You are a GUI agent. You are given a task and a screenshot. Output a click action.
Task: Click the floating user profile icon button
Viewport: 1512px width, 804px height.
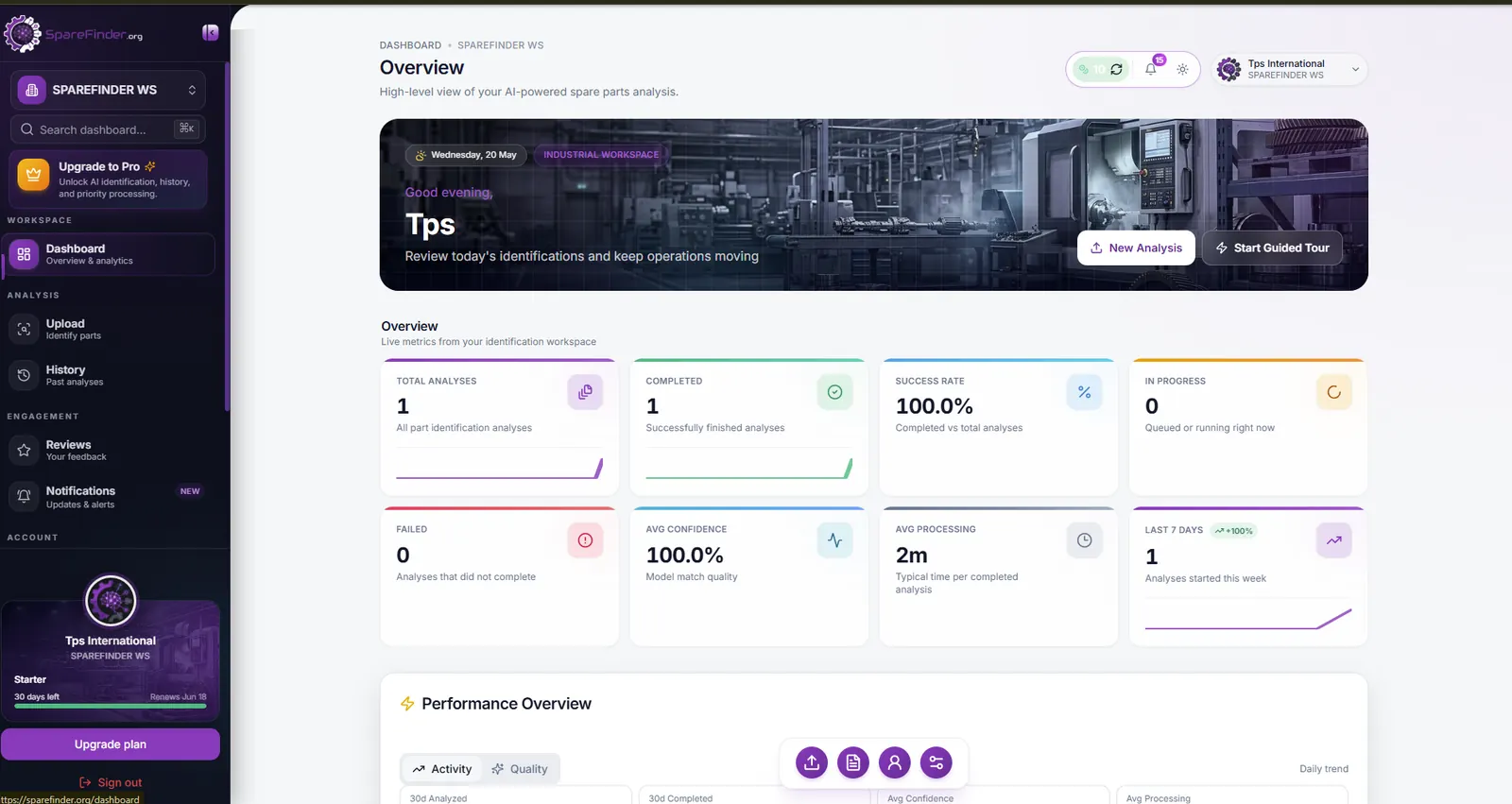click(x=895, y=762)
